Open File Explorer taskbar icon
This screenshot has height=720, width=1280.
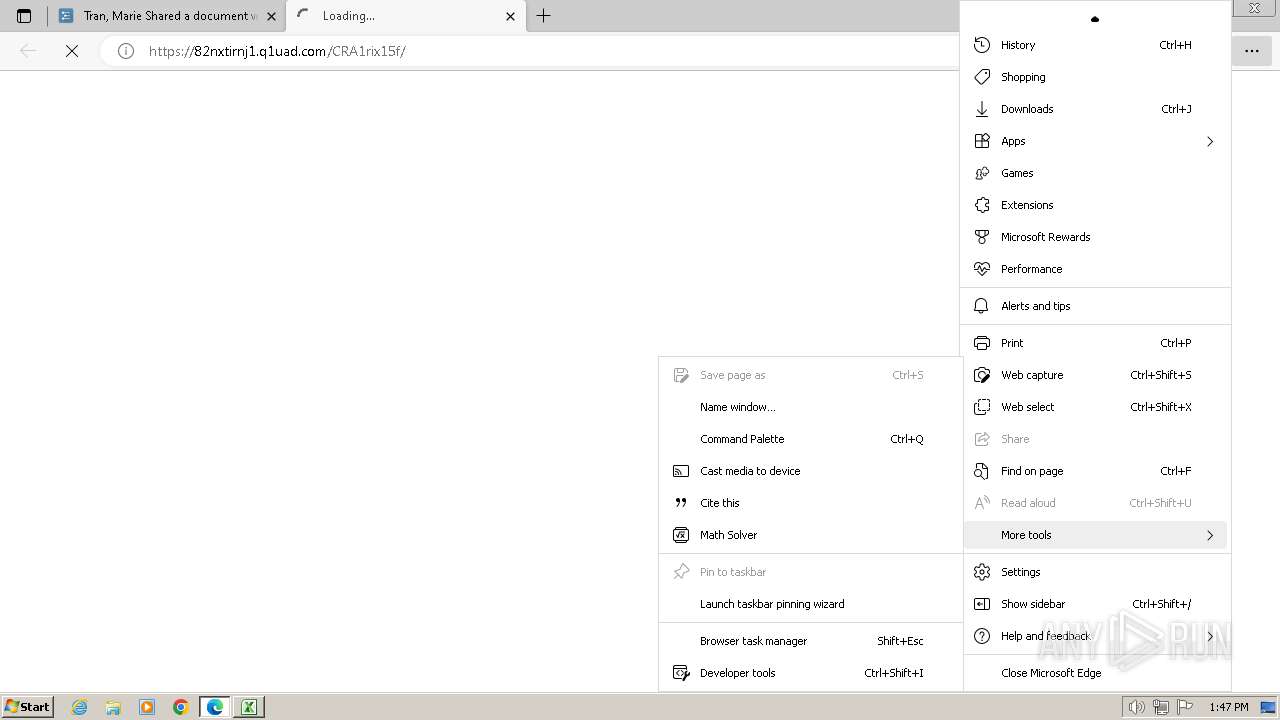coord(113,707)
